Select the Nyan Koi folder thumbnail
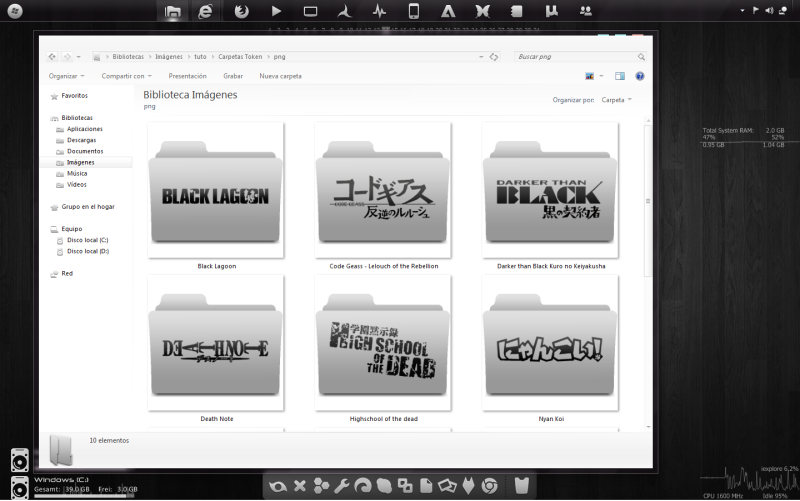 [551, 343]
